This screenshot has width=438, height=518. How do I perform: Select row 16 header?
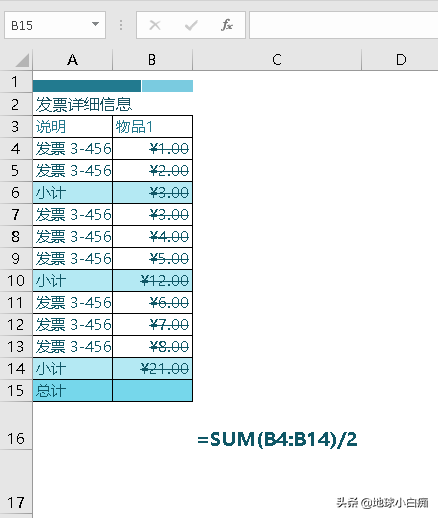16,426
